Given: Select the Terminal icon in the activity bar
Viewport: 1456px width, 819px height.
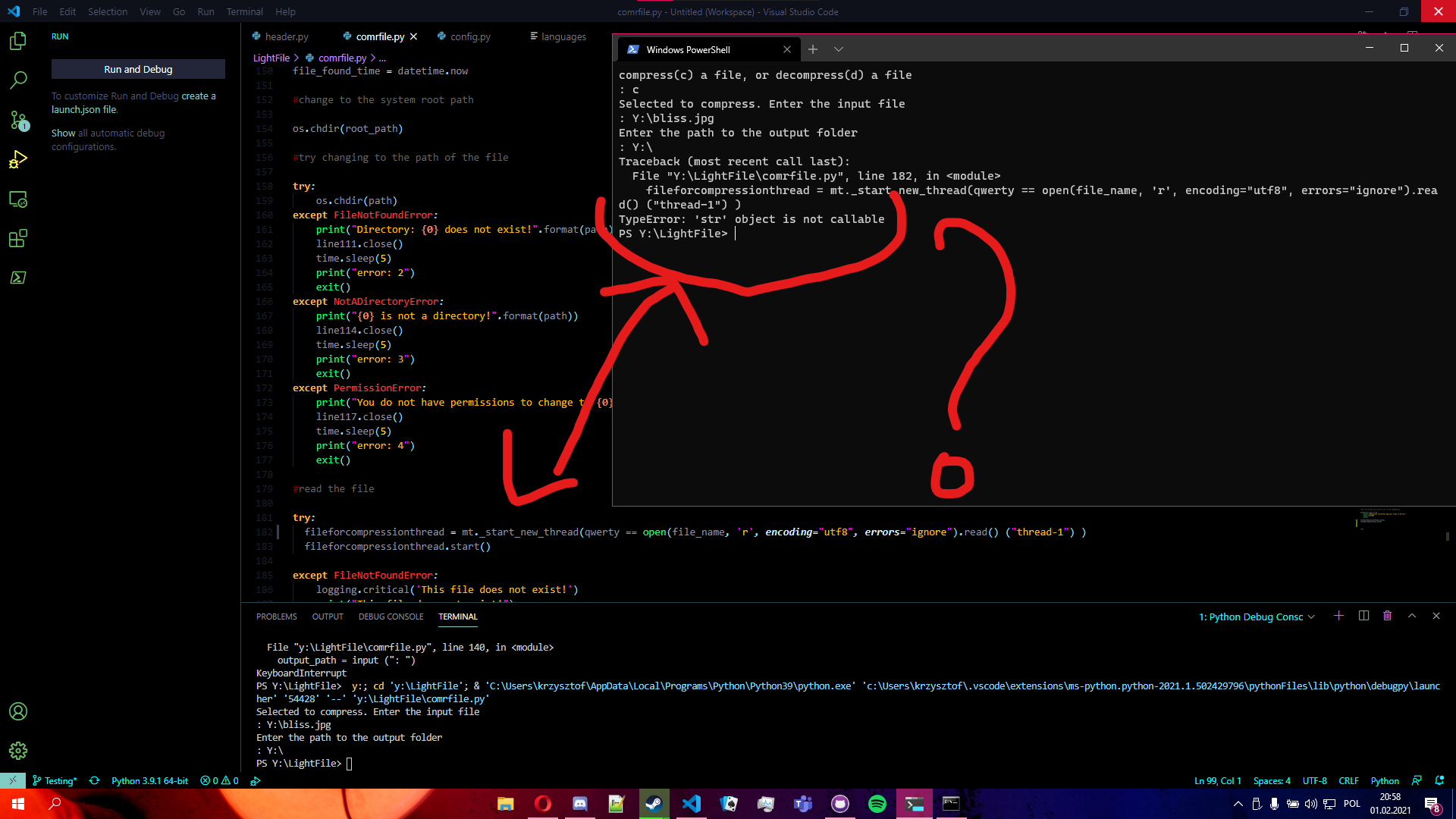Looking at the screenshot, I should click(18, 278).
